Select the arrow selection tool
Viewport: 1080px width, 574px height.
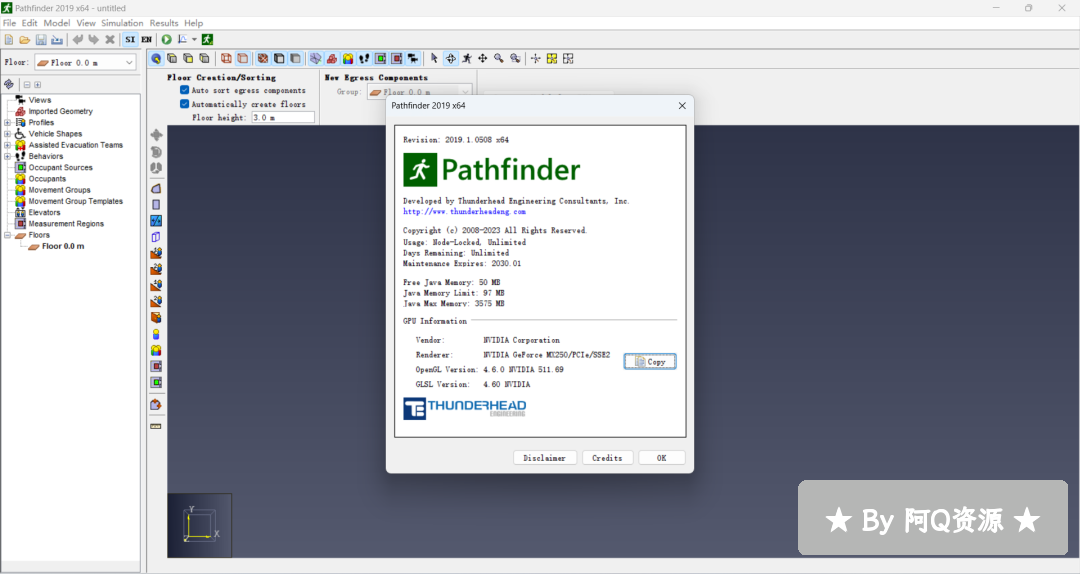click(434, 59)
